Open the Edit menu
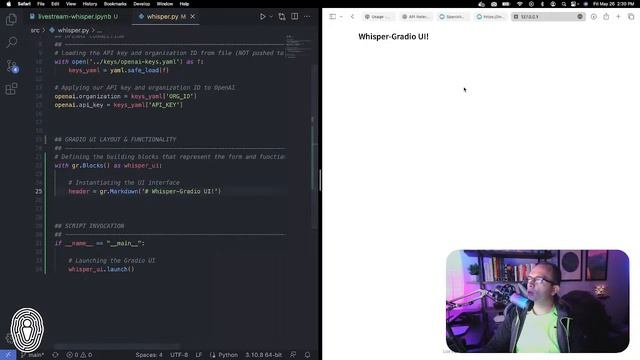This screenshot has width=640, height=360. coord(55,4)
